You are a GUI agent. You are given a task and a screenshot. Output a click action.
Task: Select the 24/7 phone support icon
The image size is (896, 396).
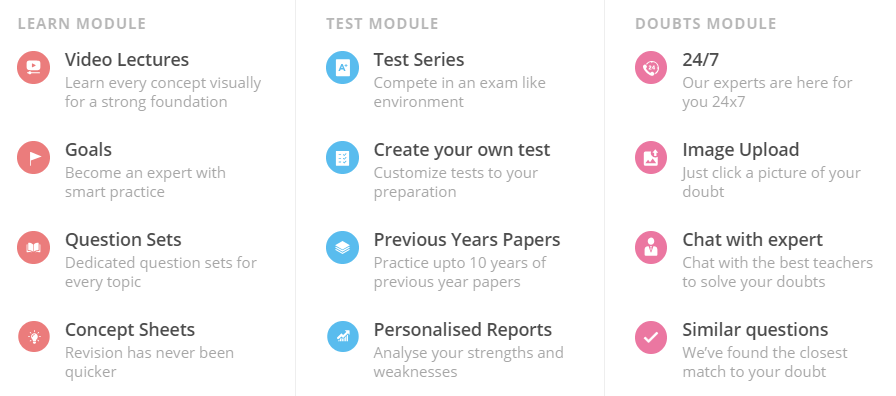pos(651,67)
